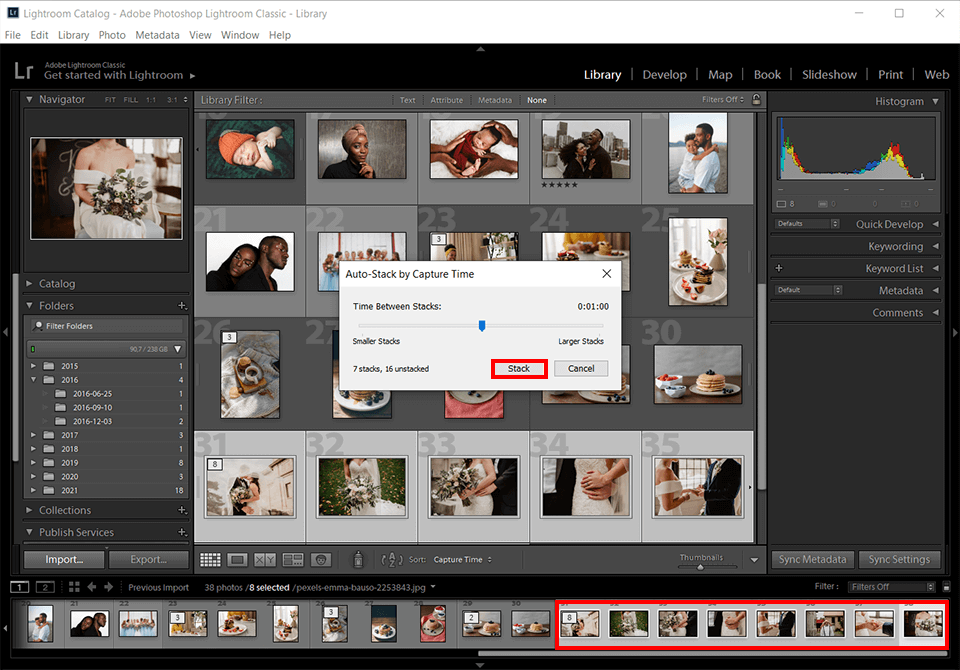This screenshot has width=960, height=670.
Task: Expand the Catalog panel
Action: click(x=29, y=284)
